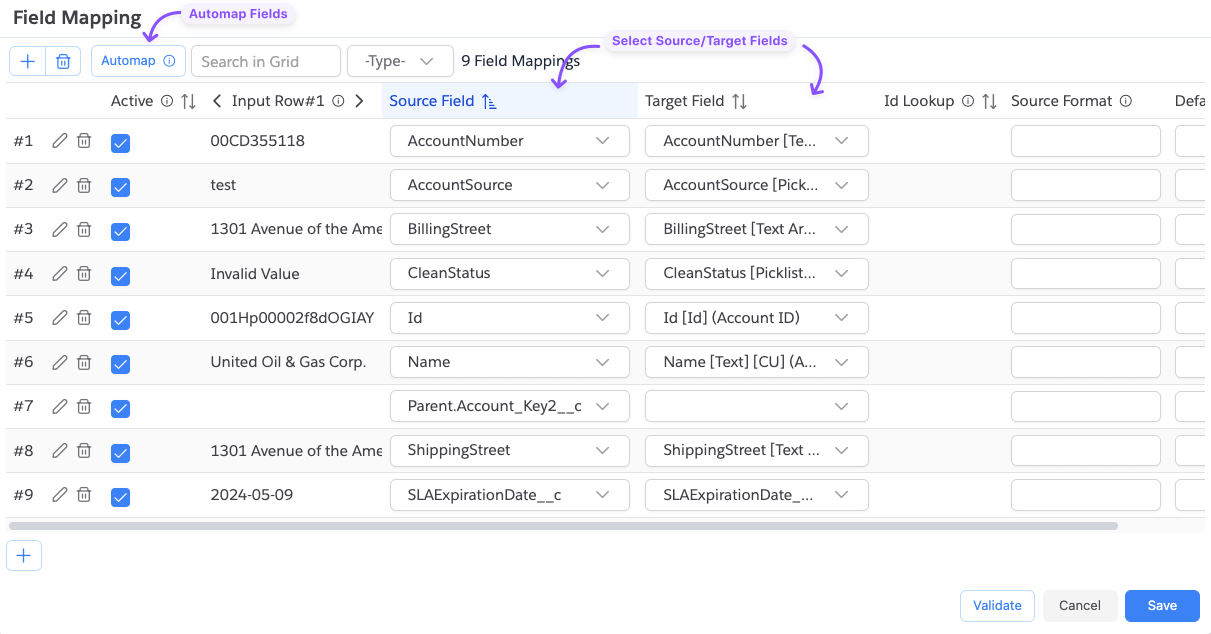Viewport: 1211px width, 634px height.
Task: Click the Save button
Action: (x=1162, y=605)
